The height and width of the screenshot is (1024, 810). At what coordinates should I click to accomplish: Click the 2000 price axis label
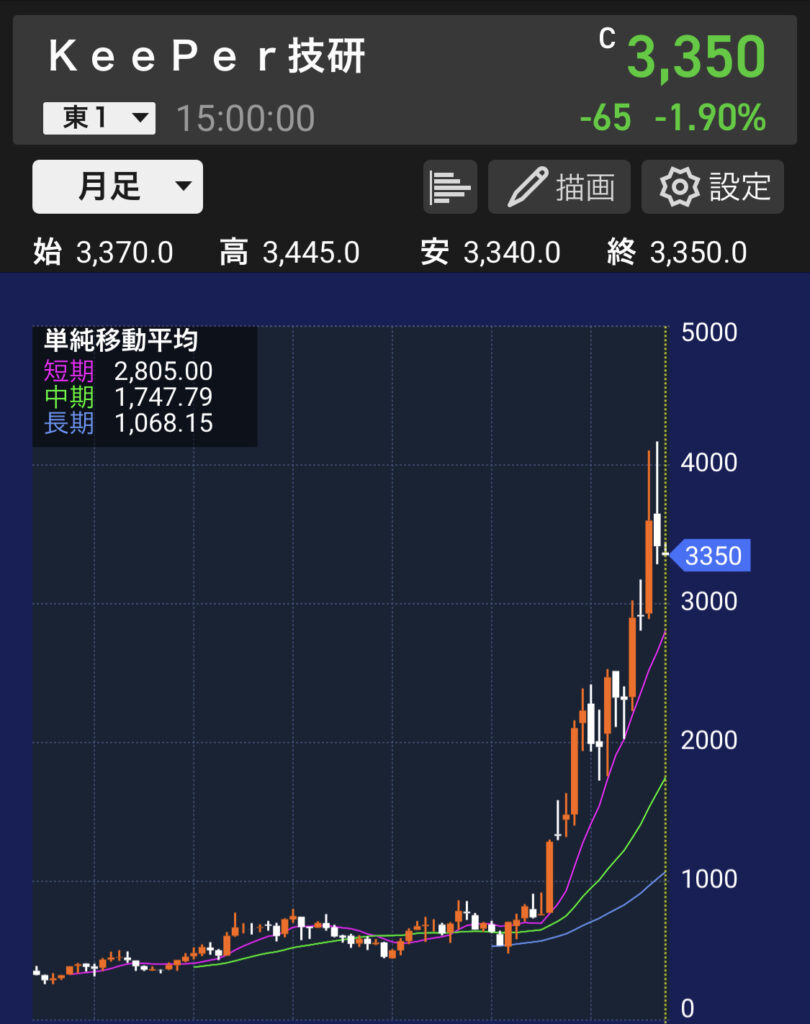point(709,741)
